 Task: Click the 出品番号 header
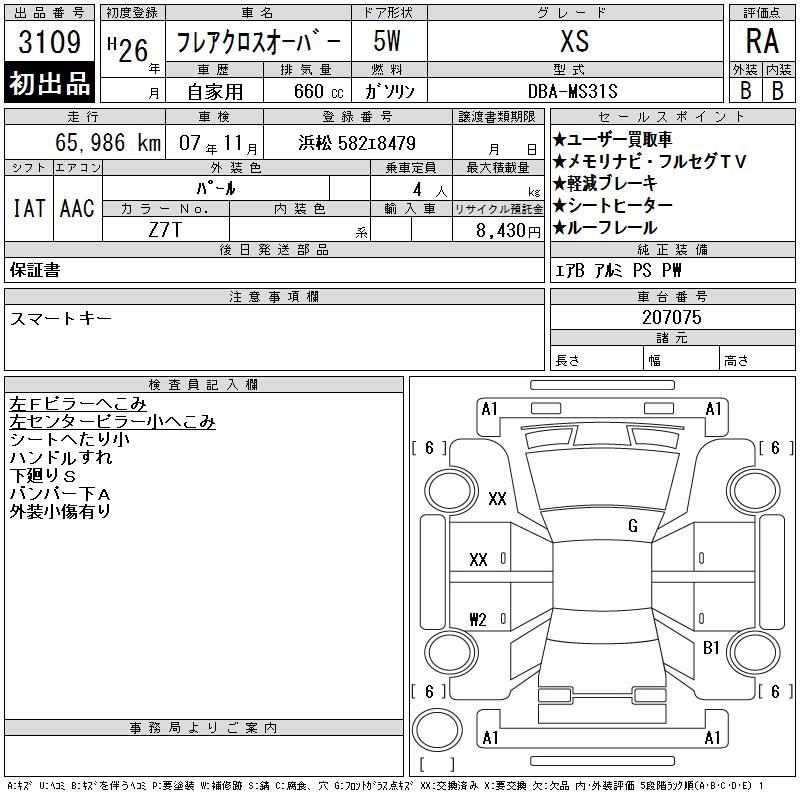tap(49, 13)
